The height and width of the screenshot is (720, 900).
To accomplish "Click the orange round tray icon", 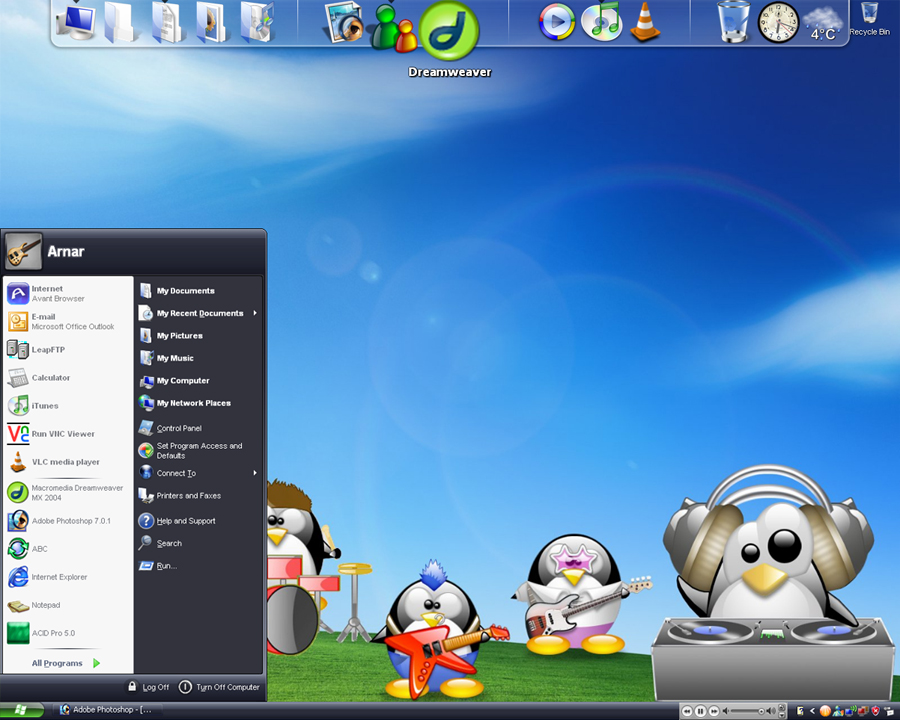I will coord(825,711).
